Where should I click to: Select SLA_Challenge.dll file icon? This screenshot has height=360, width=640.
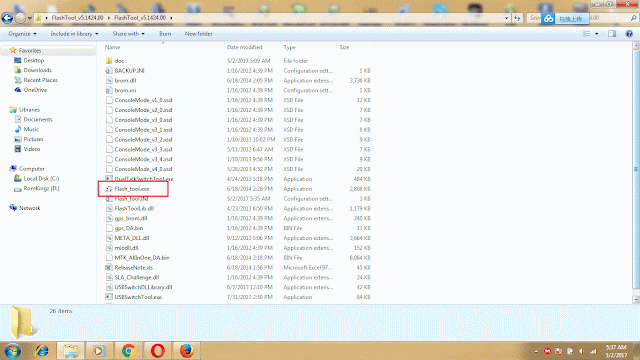tap(109, 278)
